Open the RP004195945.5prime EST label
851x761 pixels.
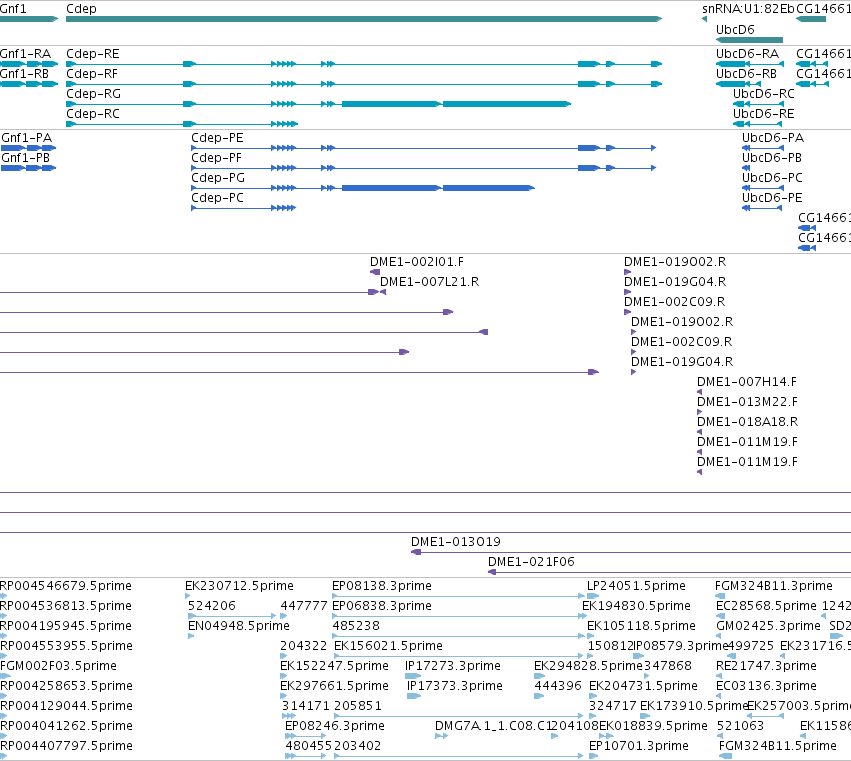66,626
